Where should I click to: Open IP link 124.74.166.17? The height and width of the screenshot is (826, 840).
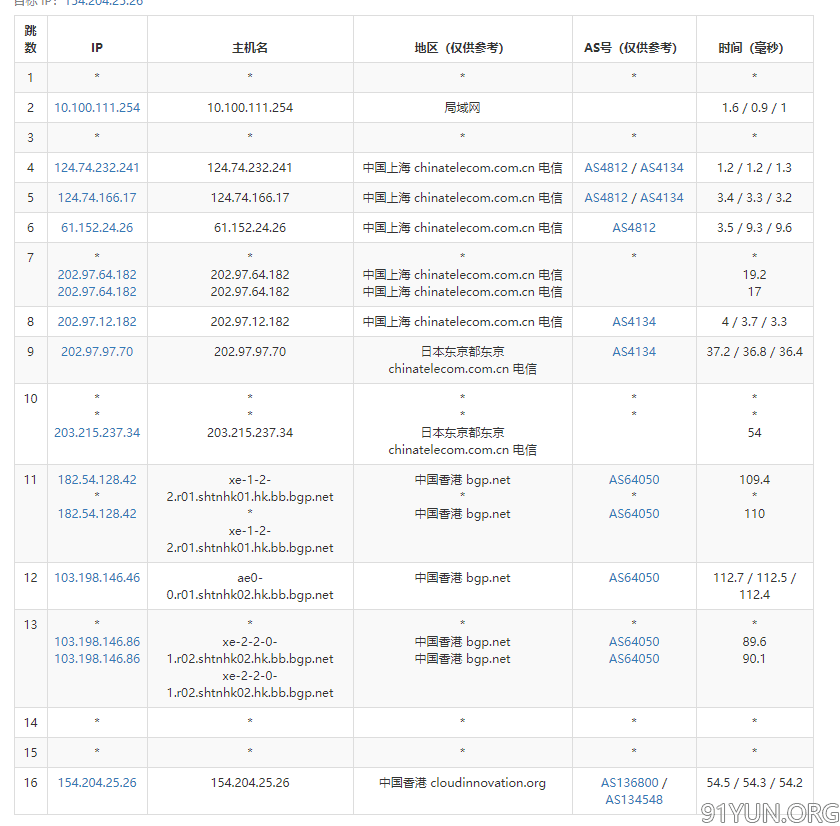97,198
